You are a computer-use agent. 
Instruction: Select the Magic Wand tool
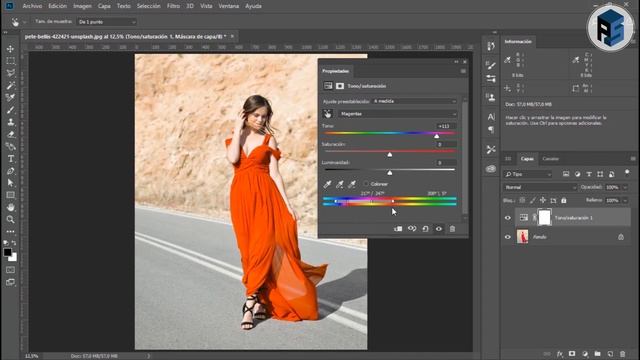tap(11, 85)
